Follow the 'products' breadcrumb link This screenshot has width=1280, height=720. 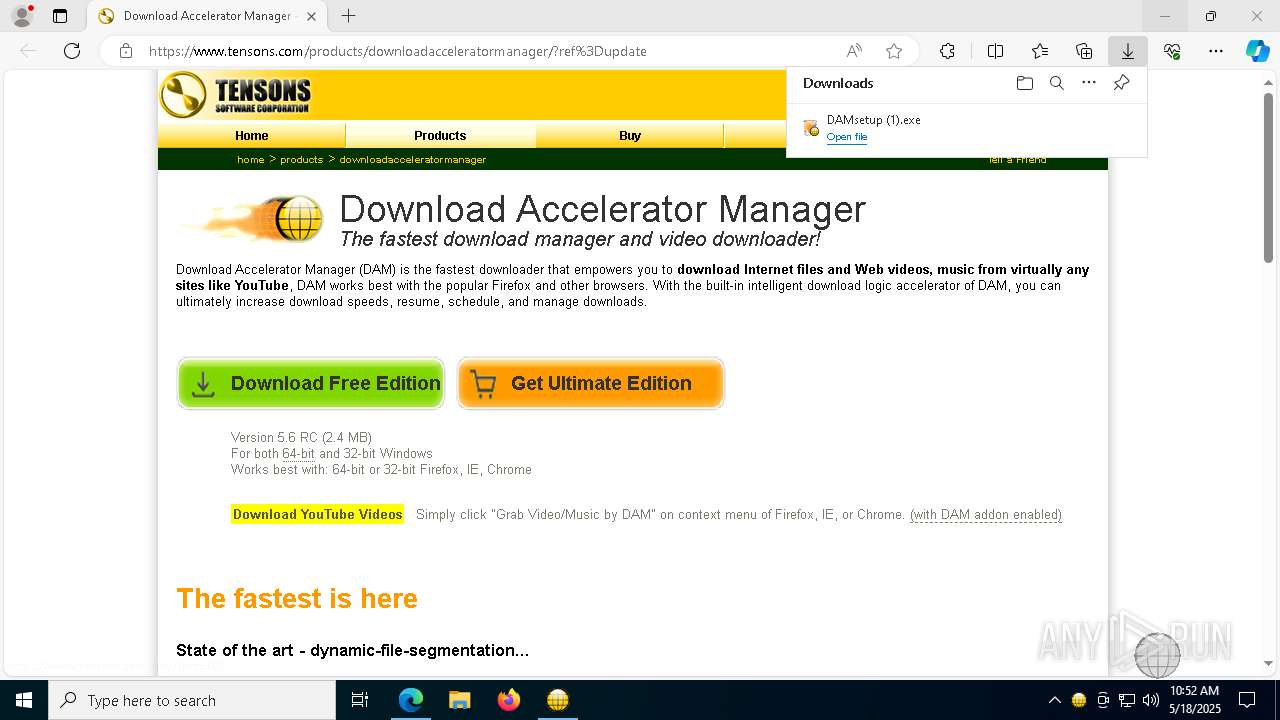[x=301, y=159]
